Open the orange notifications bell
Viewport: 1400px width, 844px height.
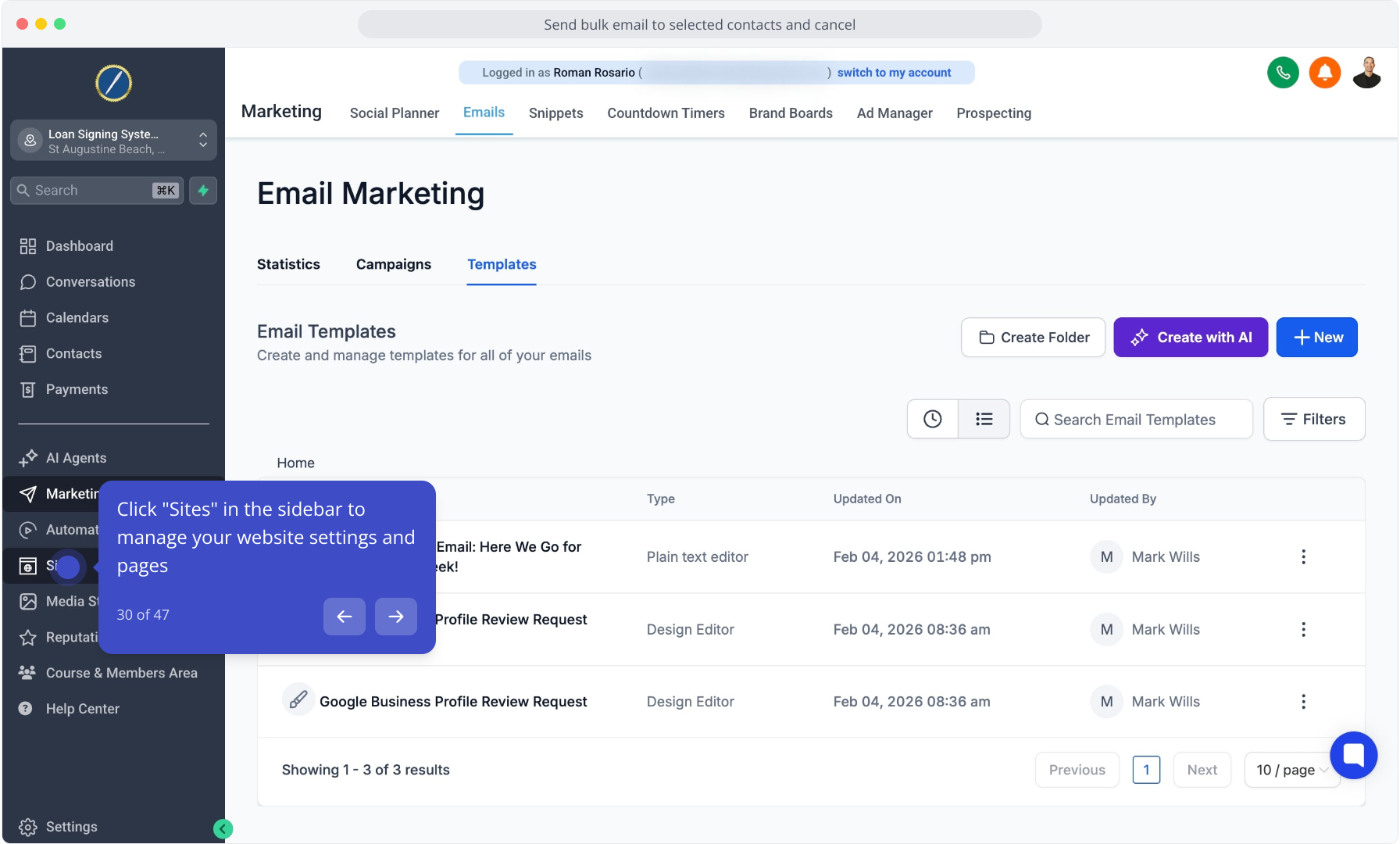pos(1324,73)
